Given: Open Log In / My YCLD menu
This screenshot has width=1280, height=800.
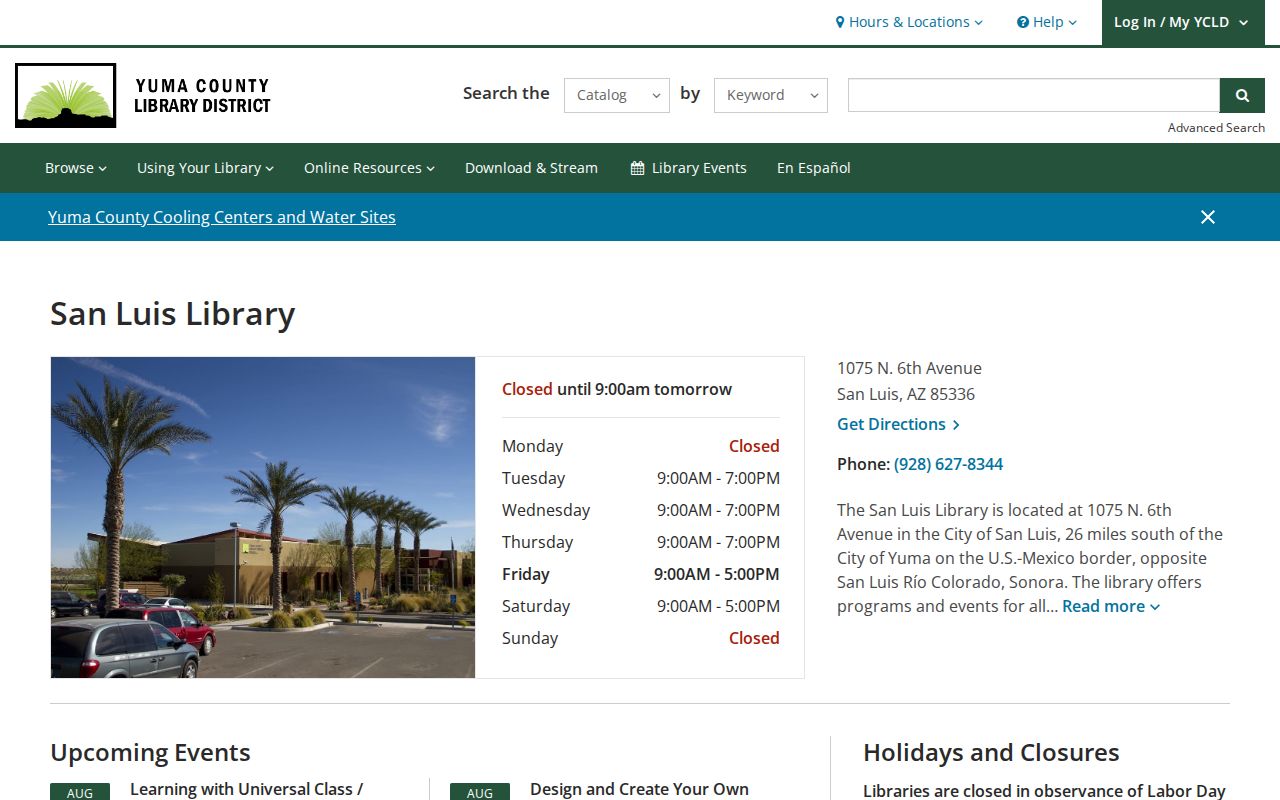Looking at the screenshot, I should [1182, 22].
